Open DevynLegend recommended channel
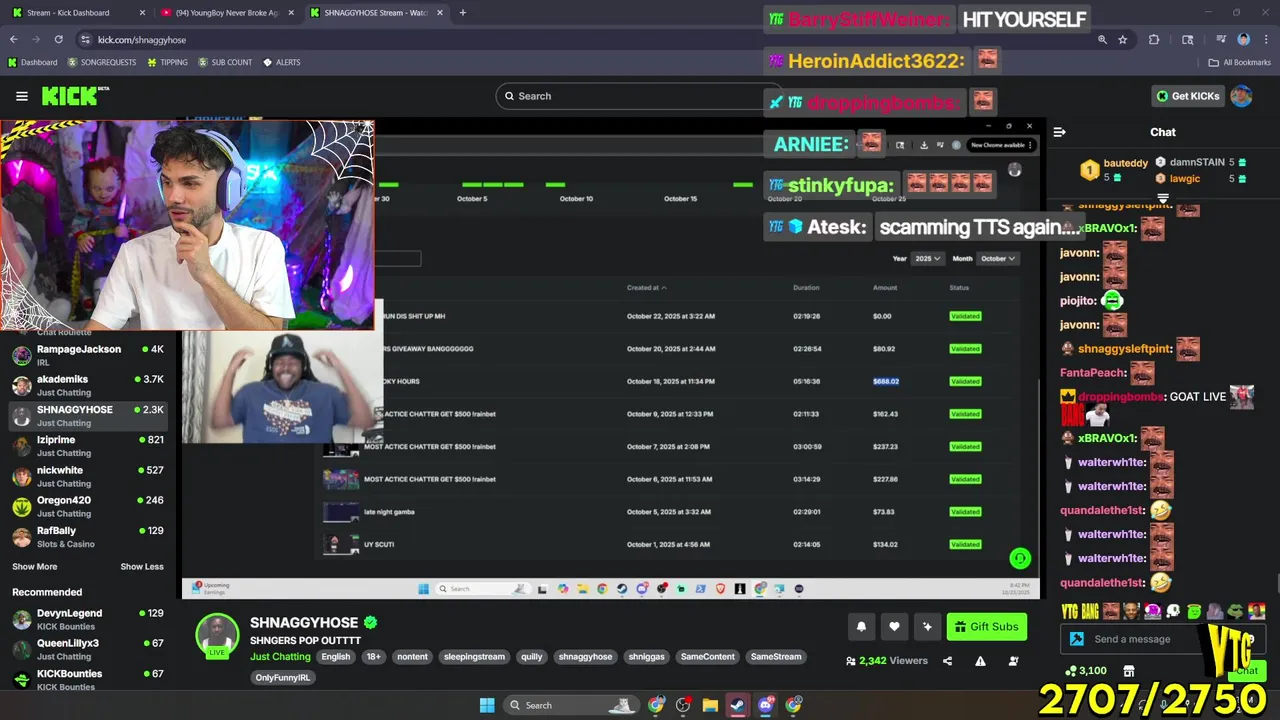The width and height of the screenshot is (1280, 720). click(x=88, y=619)
